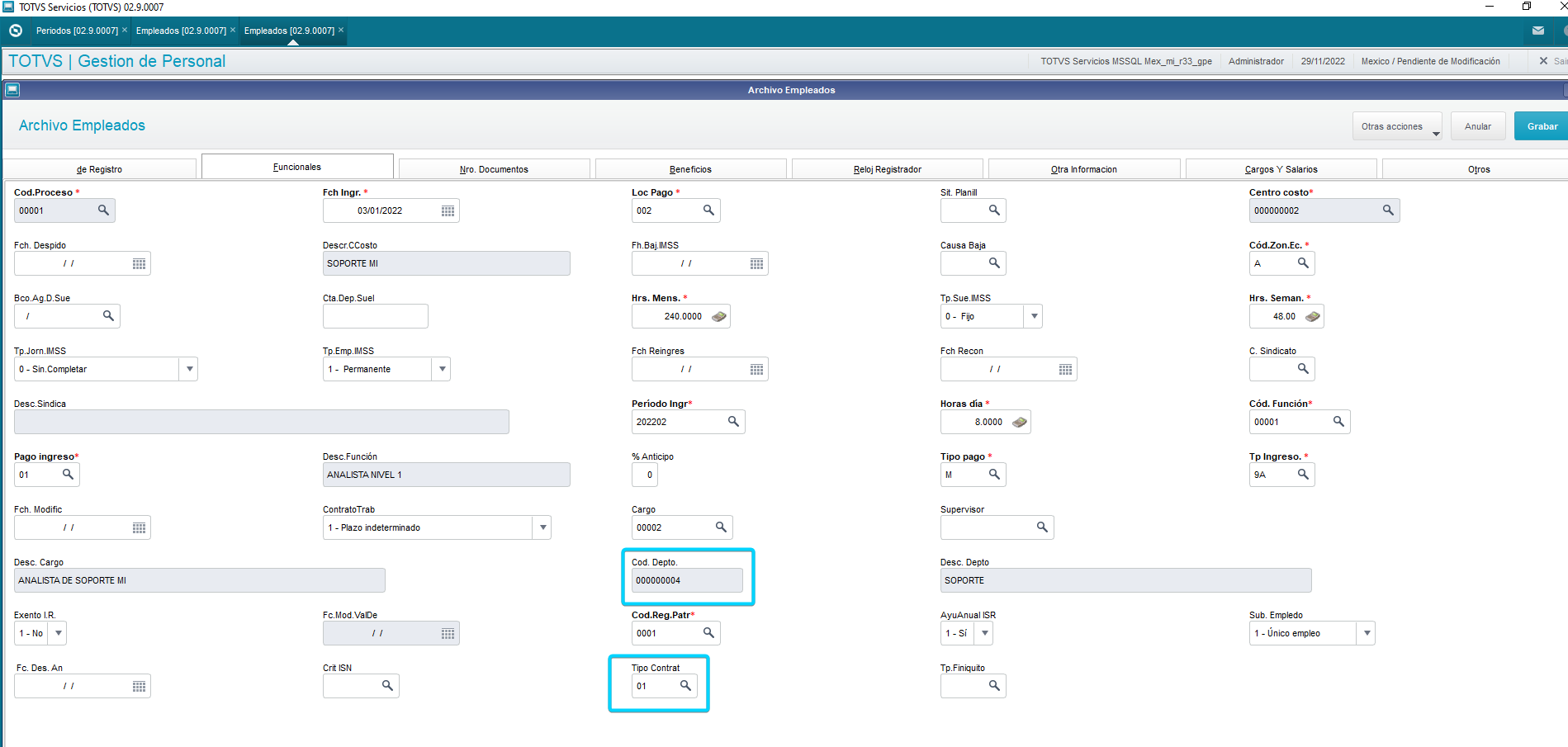Click the mail envelope icon in header

pos(1537,31)
